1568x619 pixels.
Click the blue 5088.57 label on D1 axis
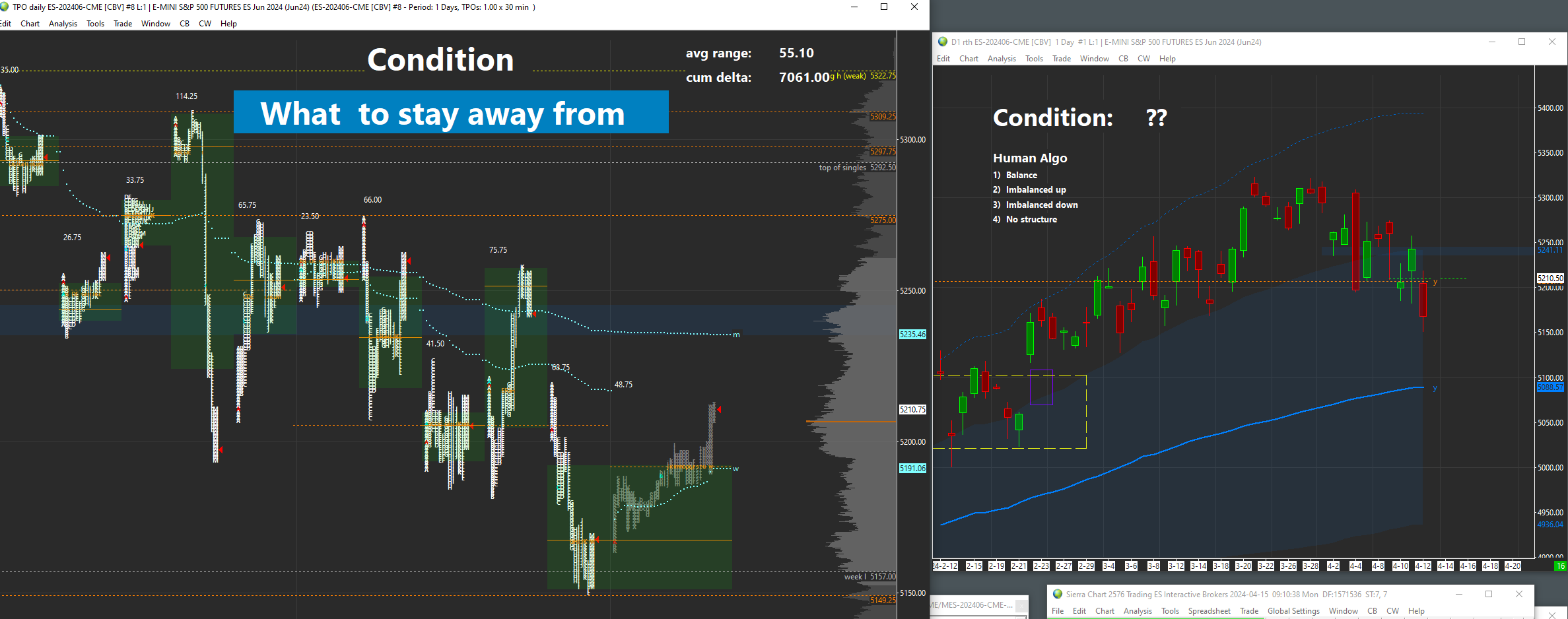(x=1550, y=387)
